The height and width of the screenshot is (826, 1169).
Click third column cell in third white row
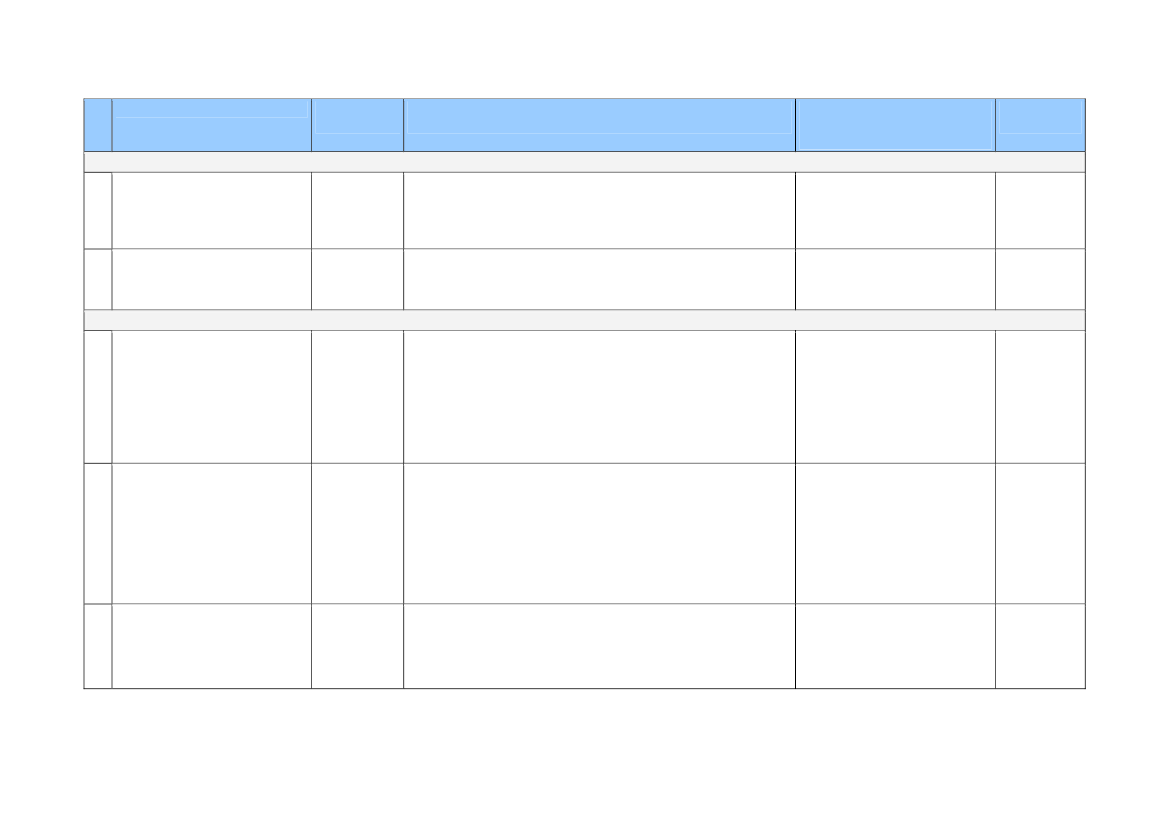(x=358, y=397)
